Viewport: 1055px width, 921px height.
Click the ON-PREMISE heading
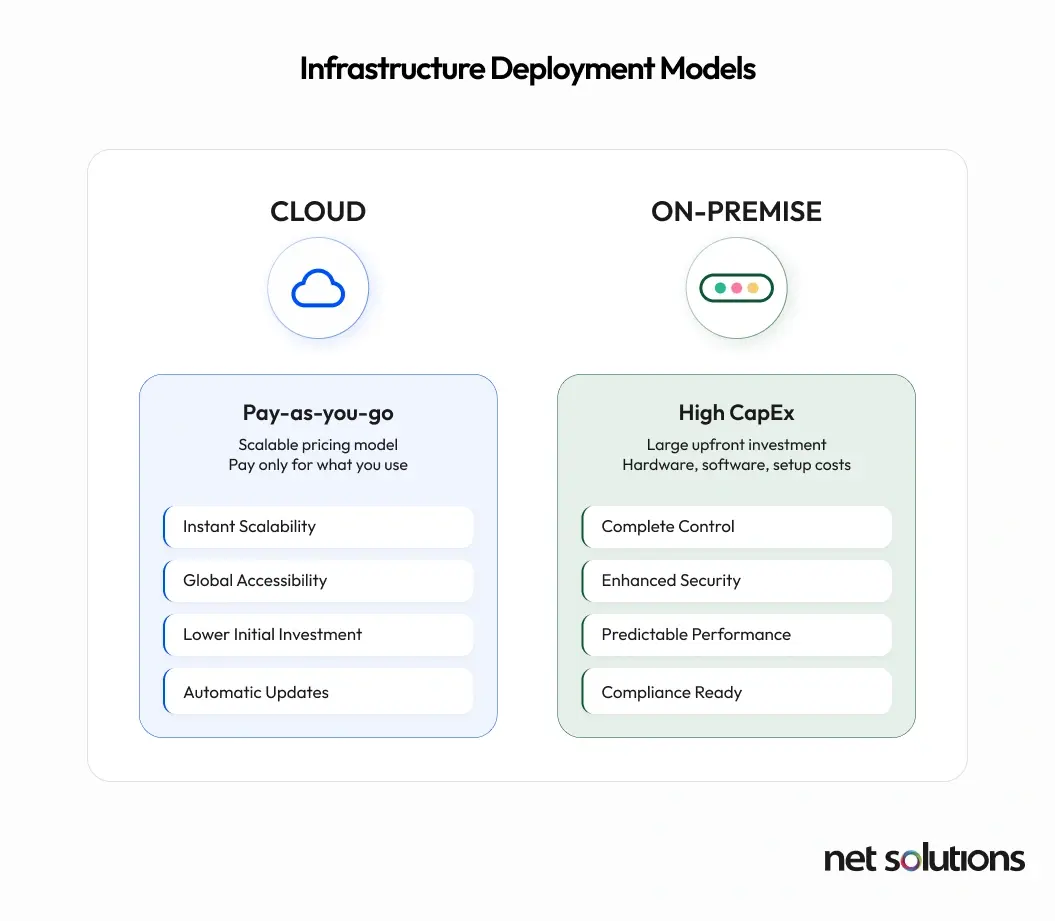click(x=736, y=211)
